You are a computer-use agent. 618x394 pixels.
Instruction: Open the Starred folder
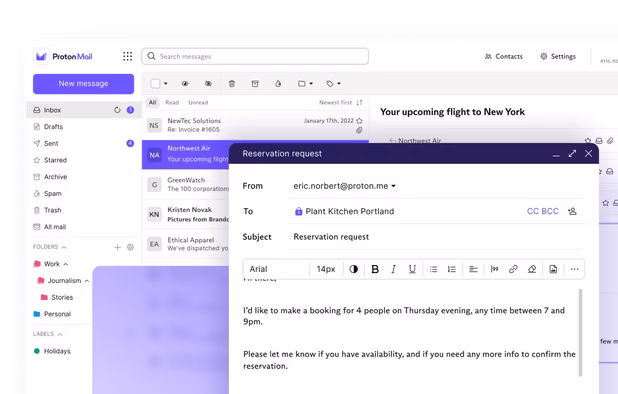[x=84, y=160]
